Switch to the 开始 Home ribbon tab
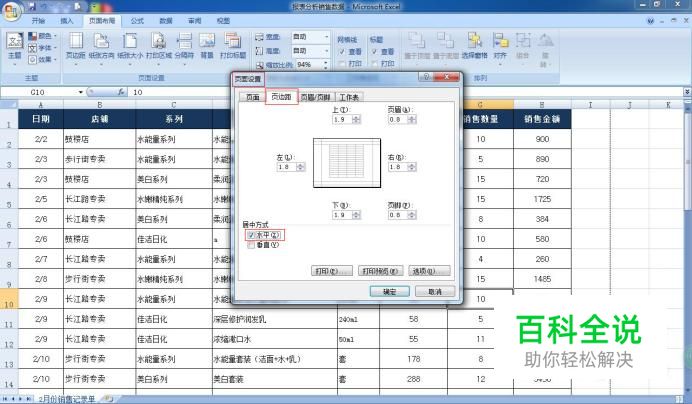692x404 pixels. tap(38, 21)
